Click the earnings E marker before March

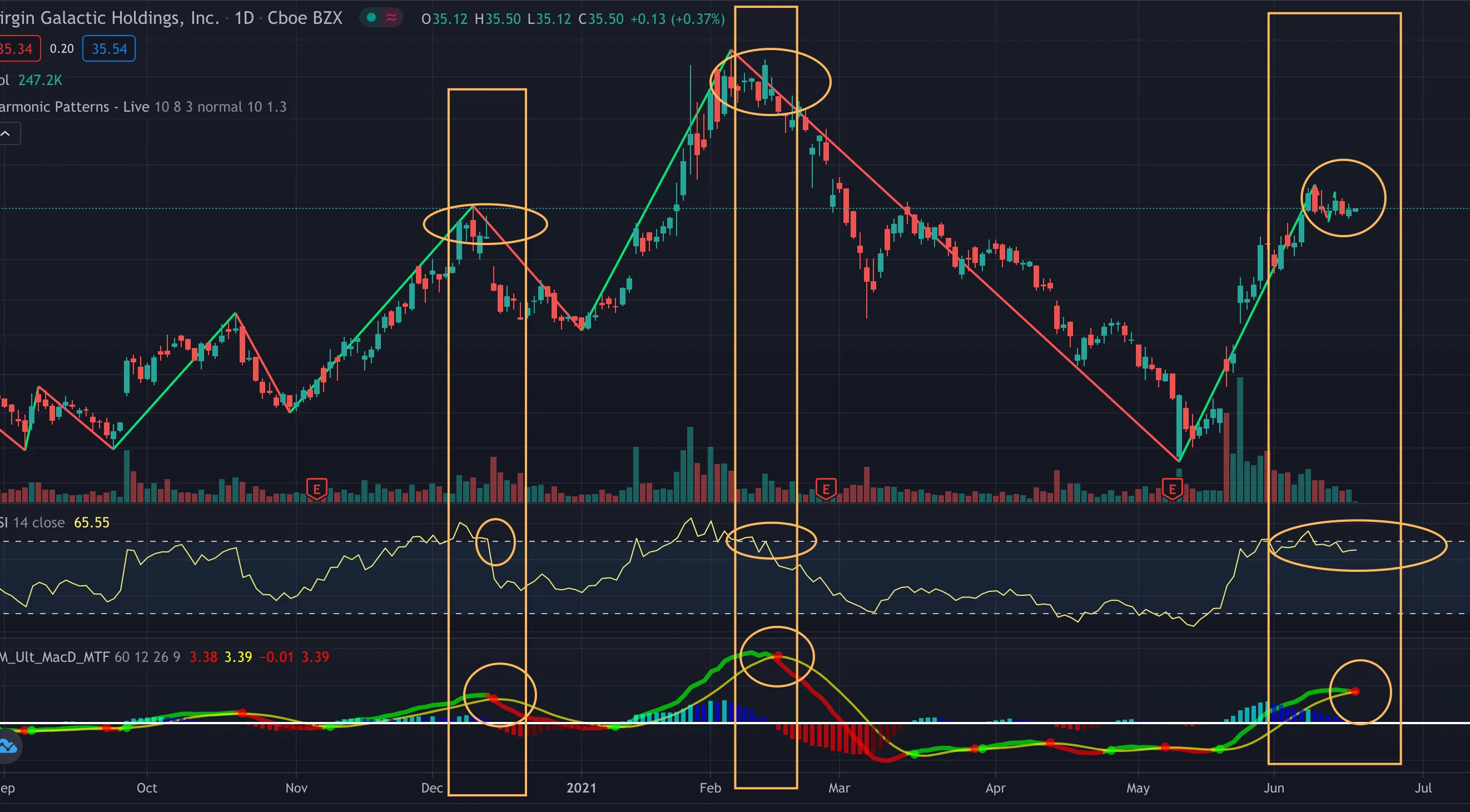(826, 489)
